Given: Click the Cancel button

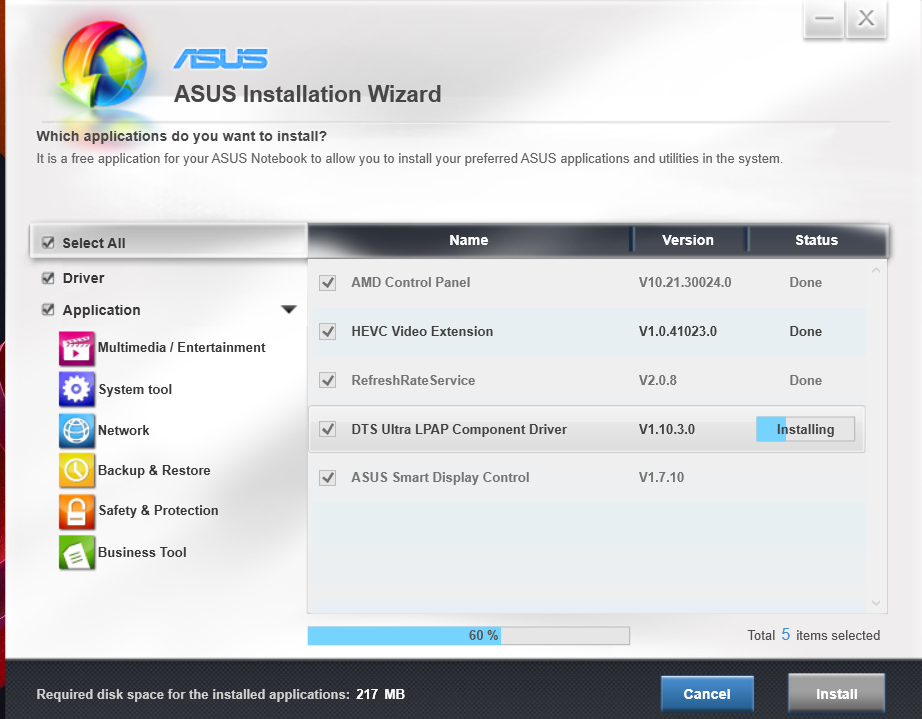Looking at the screenshot, I should (x=707, y=694).
